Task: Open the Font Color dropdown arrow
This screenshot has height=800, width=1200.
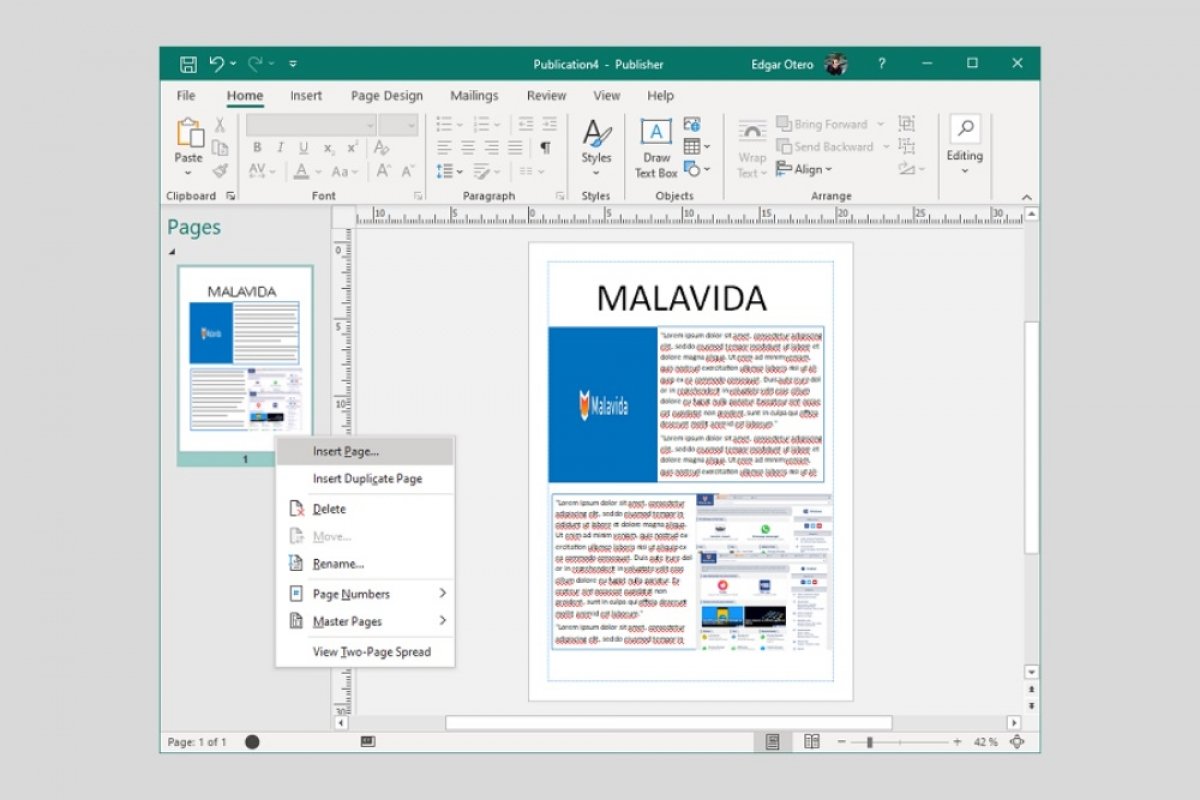Action: pos(319,171)
